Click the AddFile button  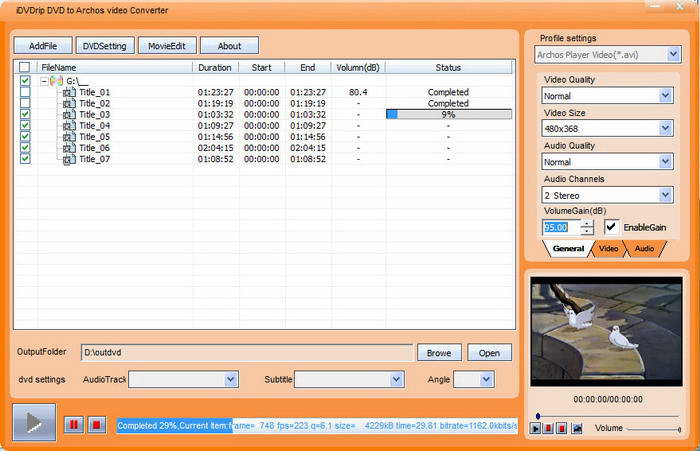coord(43,46)
